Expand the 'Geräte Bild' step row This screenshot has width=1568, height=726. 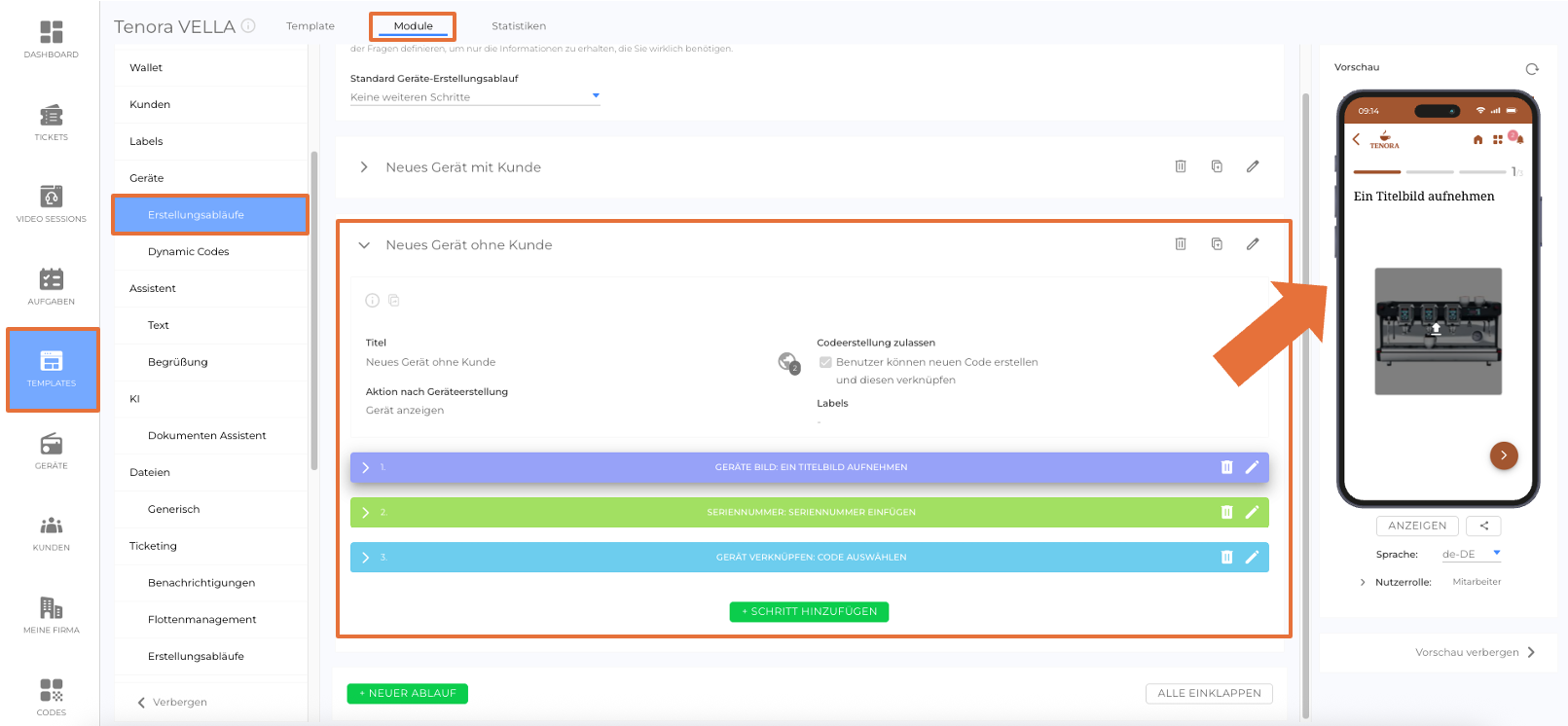point(366,467)
